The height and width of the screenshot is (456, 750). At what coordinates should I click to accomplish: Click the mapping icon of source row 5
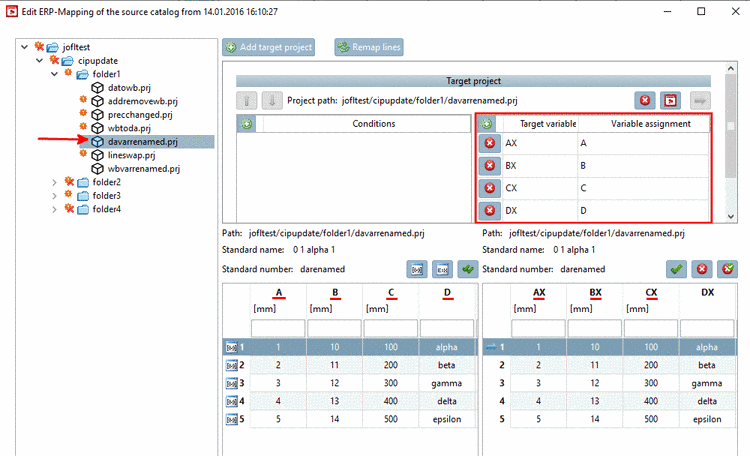232,420
